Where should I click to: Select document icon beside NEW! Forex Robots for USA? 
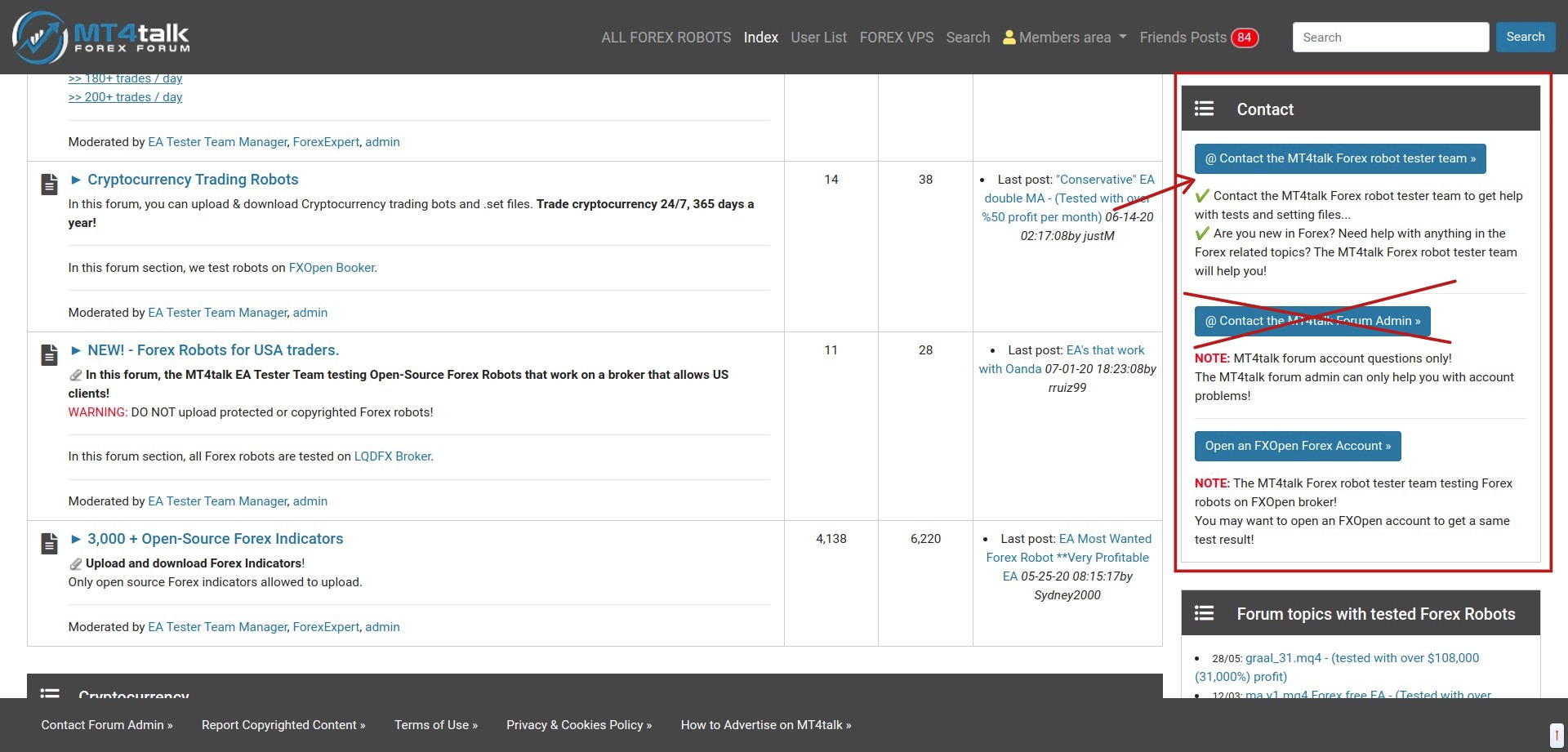pyautogui.click(x=50, y=355)
